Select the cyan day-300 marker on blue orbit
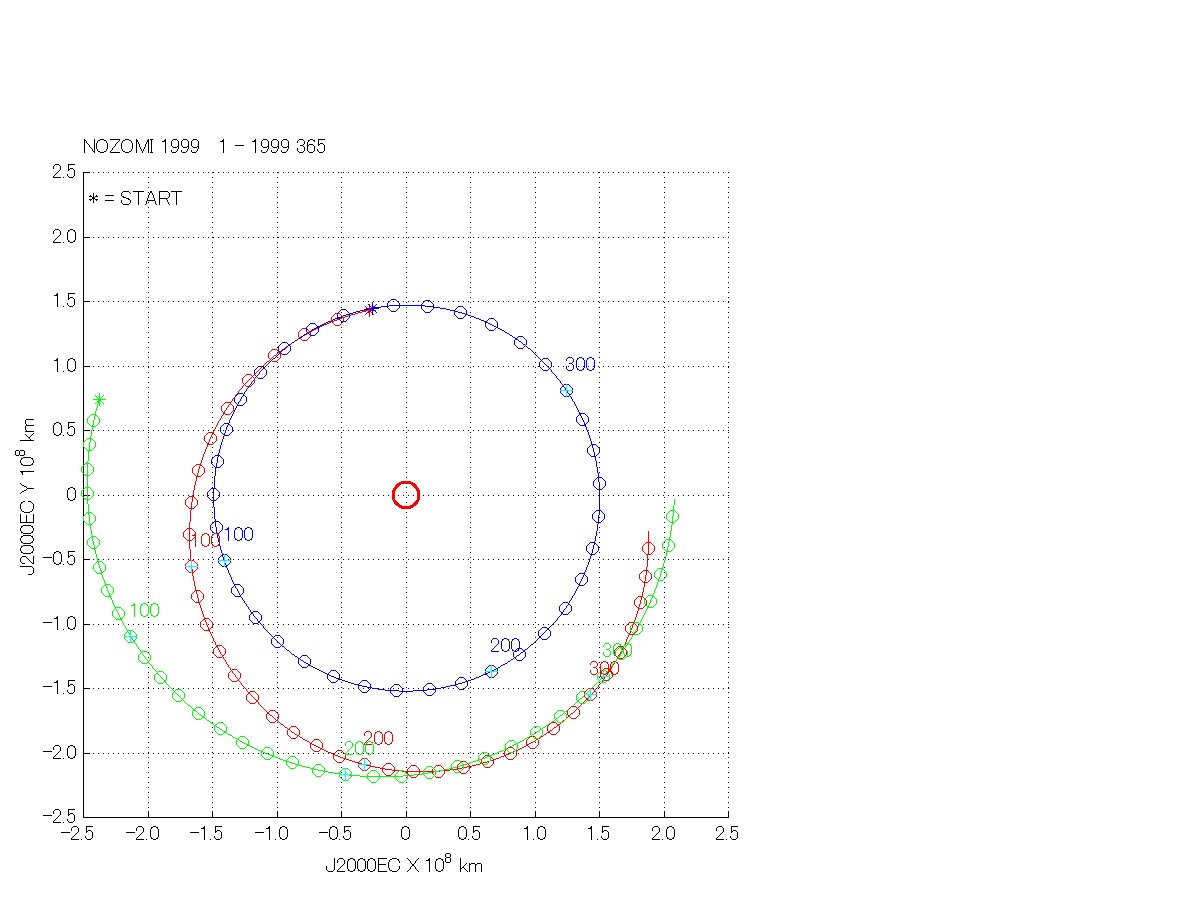This screenshot has width=1201, height=901. pos(566,391)
